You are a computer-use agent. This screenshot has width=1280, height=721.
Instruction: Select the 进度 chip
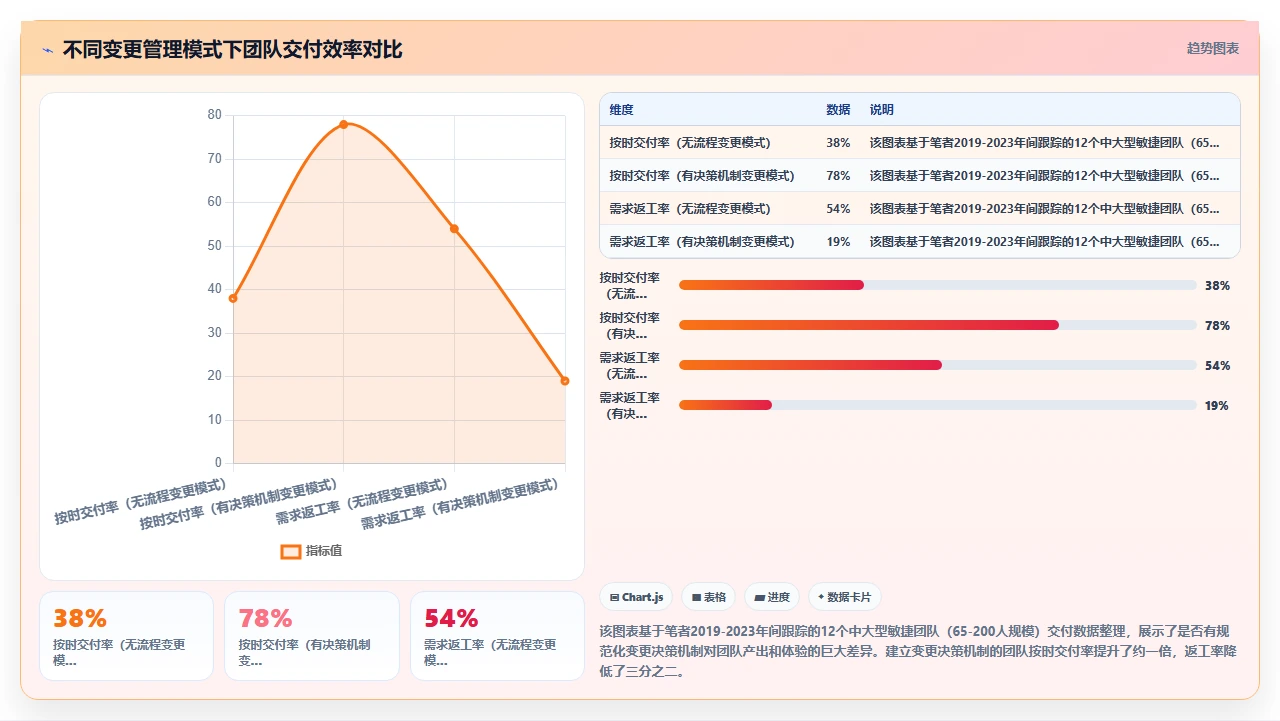tap(772, 597)
